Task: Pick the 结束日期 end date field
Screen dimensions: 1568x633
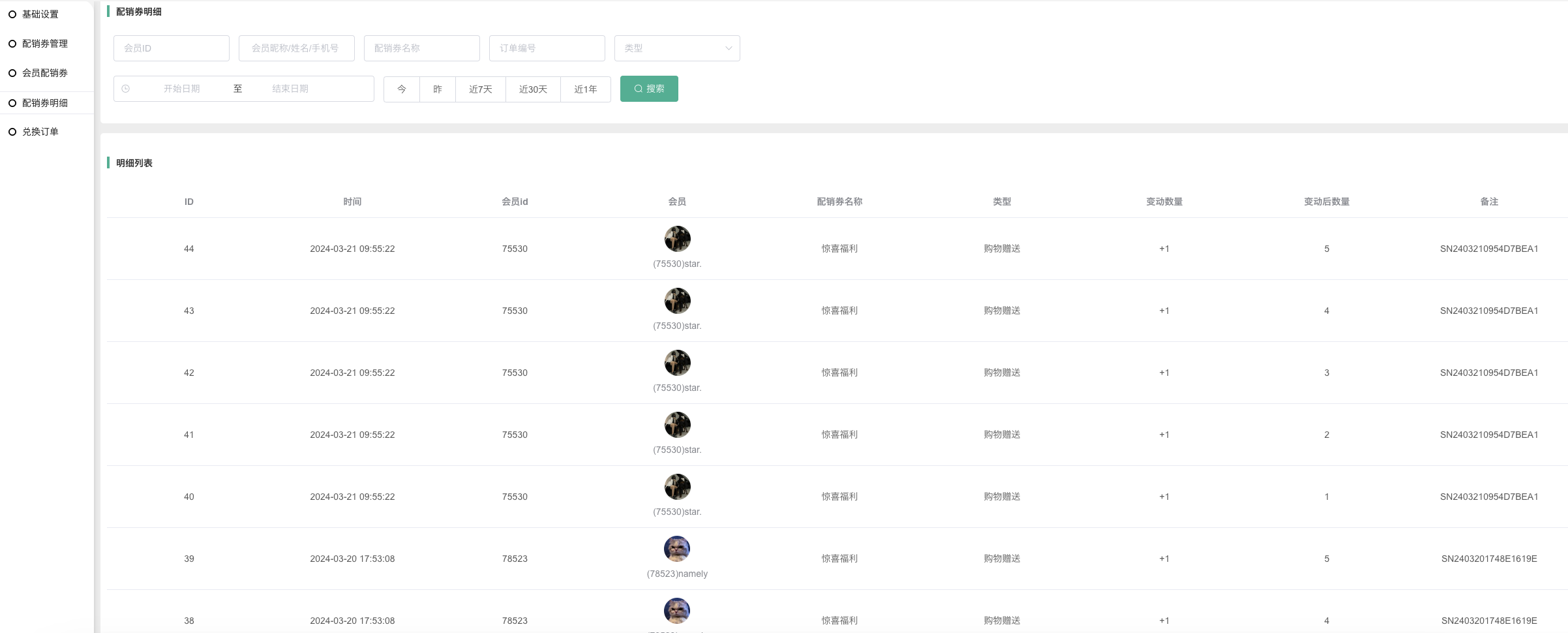Action: [290, 89]
